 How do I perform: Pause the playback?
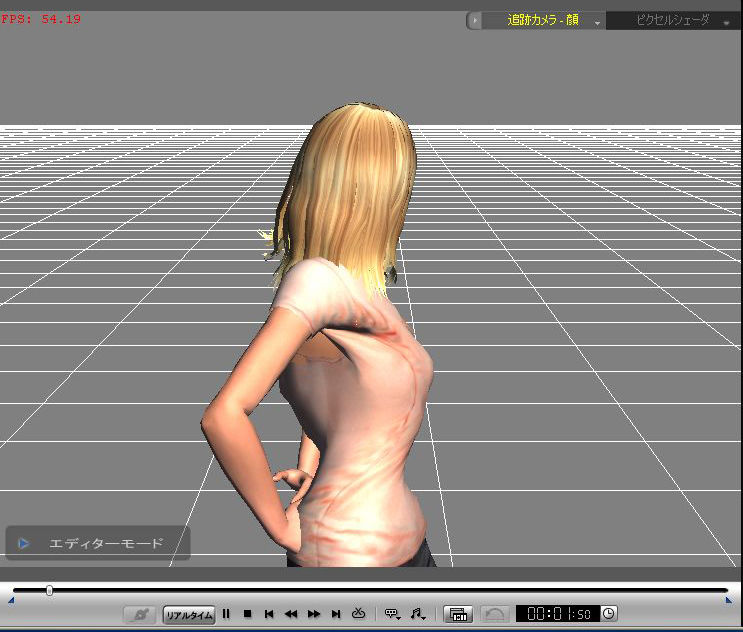pyautogui.click(x=226, y=614)
